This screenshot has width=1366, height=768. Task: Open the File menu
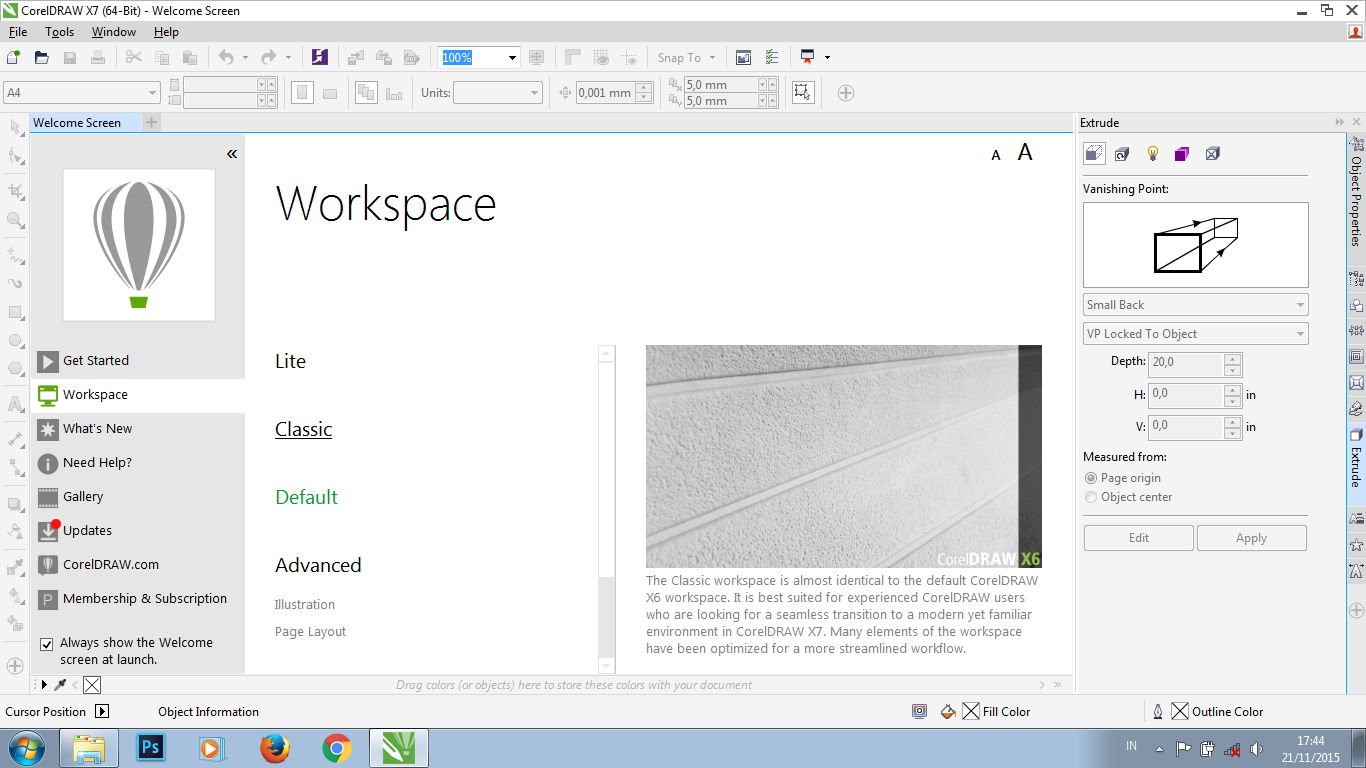(18, 32)
